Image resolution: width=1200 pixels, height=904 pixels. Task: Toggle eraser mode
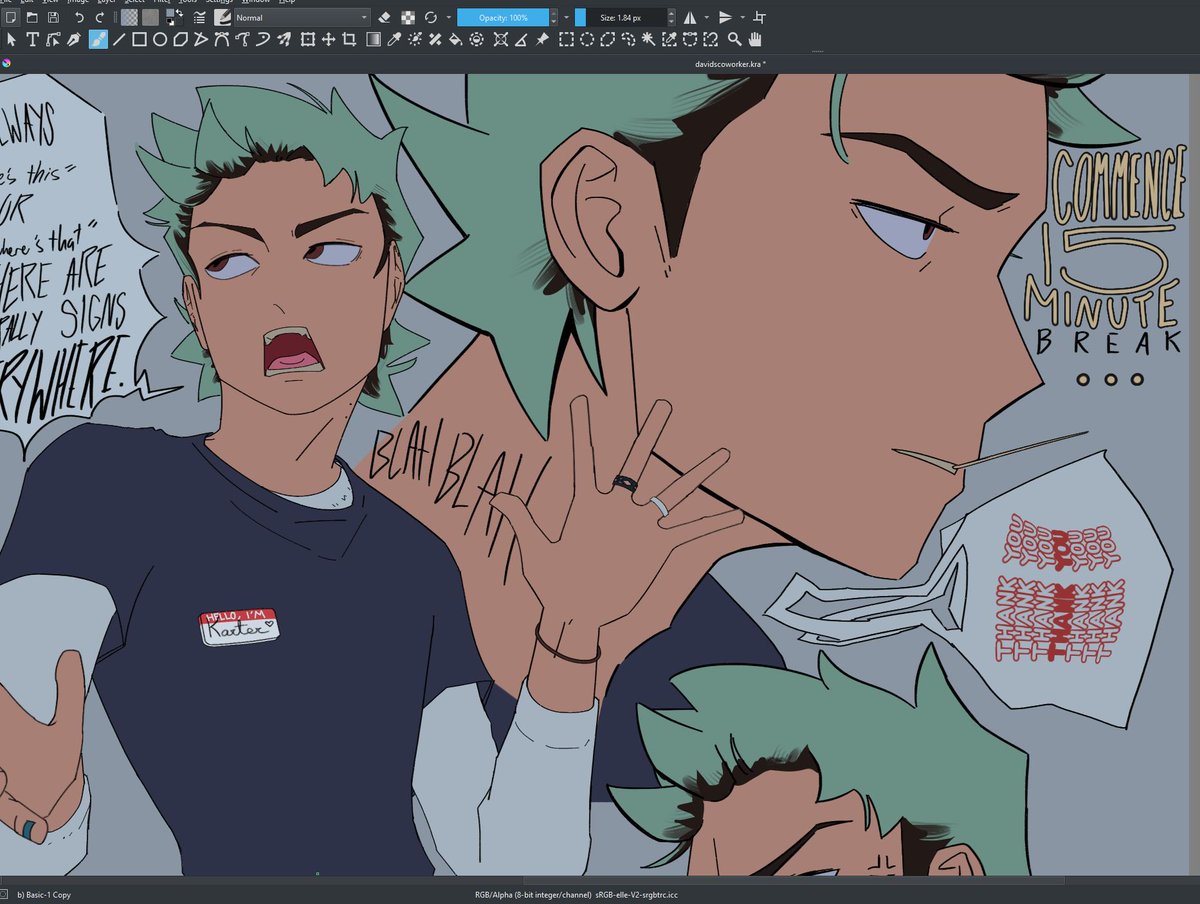pyautogui.click(x=385, y=17)
